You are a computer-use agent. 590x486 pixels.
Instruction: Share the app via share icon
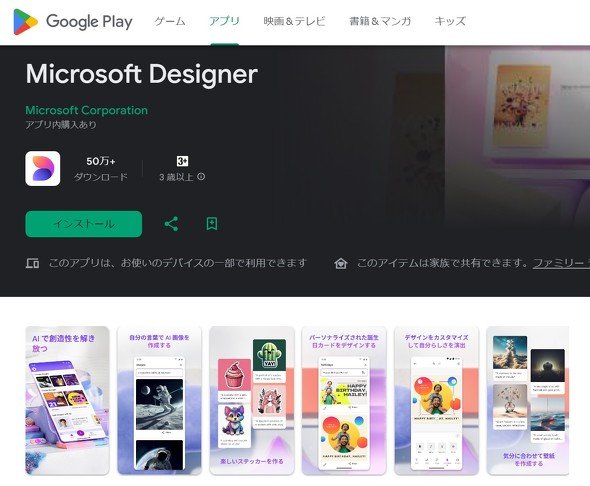pyautogui.click(x=171, y=224)
